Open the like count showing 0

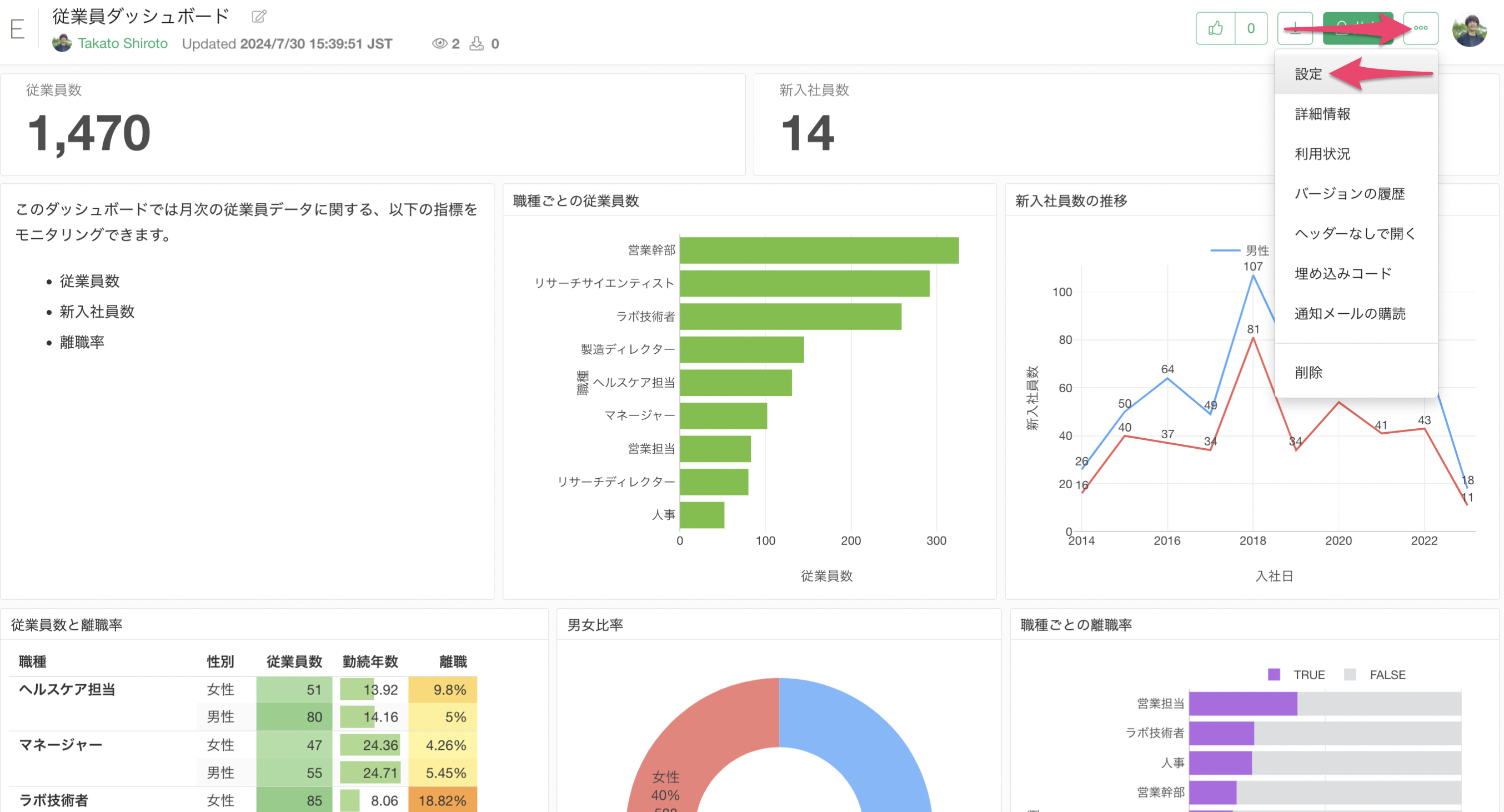1251,28
